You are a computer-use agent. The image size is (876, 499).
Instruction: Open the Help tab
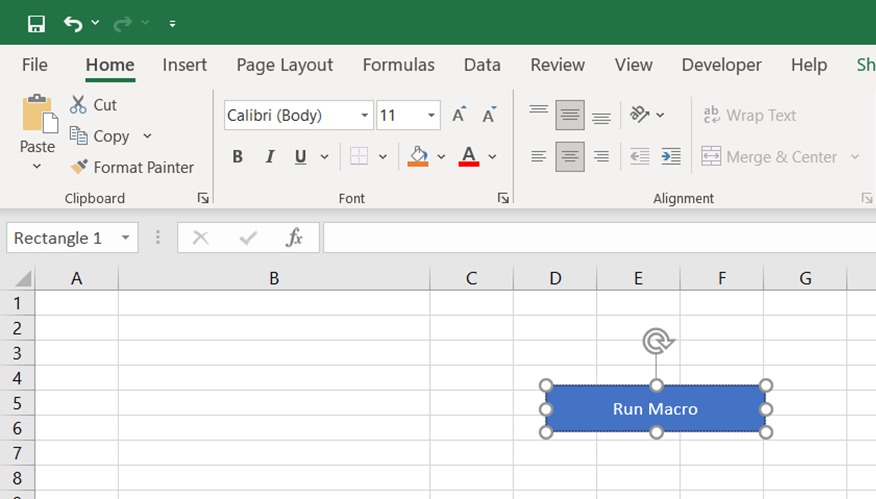[809, 65]
